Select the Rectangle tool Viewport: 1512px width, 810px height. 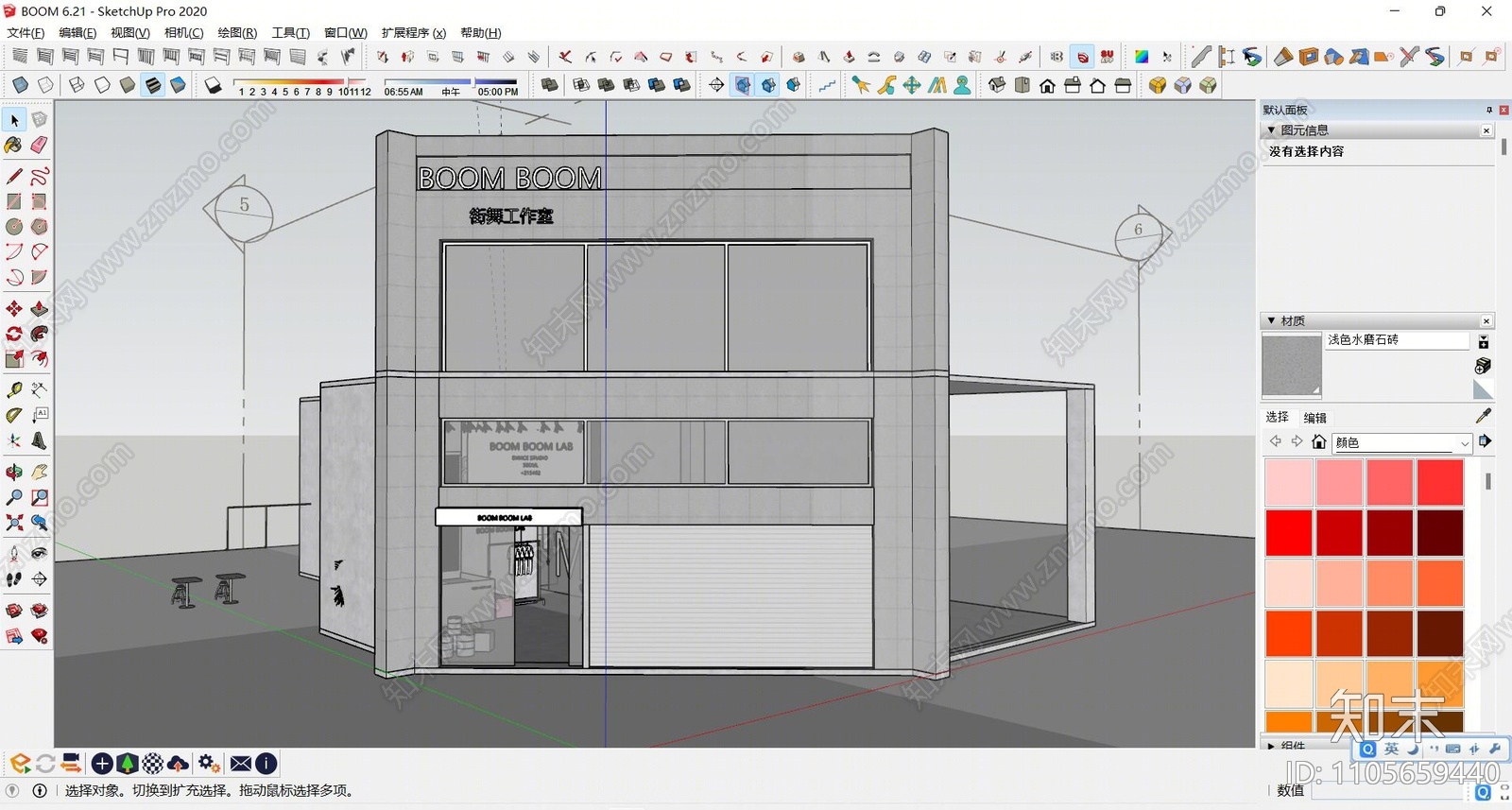click(14, 201)
